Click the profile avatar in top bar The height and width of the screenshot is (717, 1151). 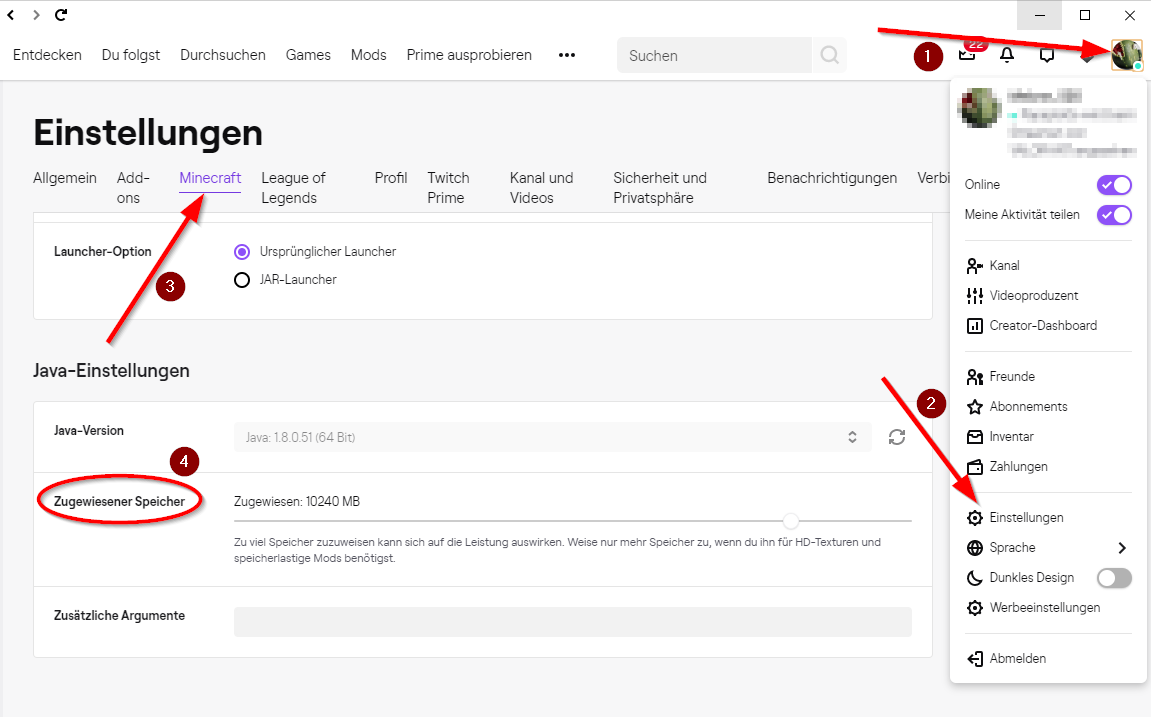coord(1127,55)
